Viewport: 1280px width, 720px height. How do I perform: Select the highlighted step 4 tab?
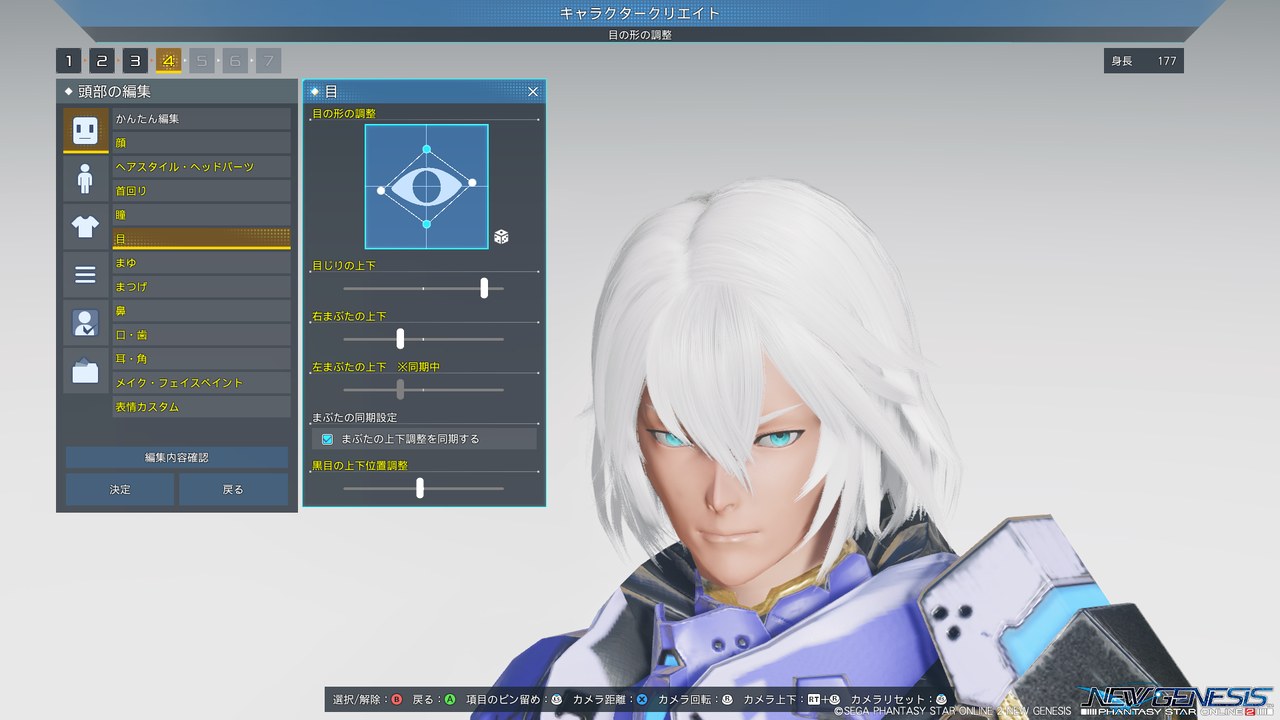[x=168, y=61]
